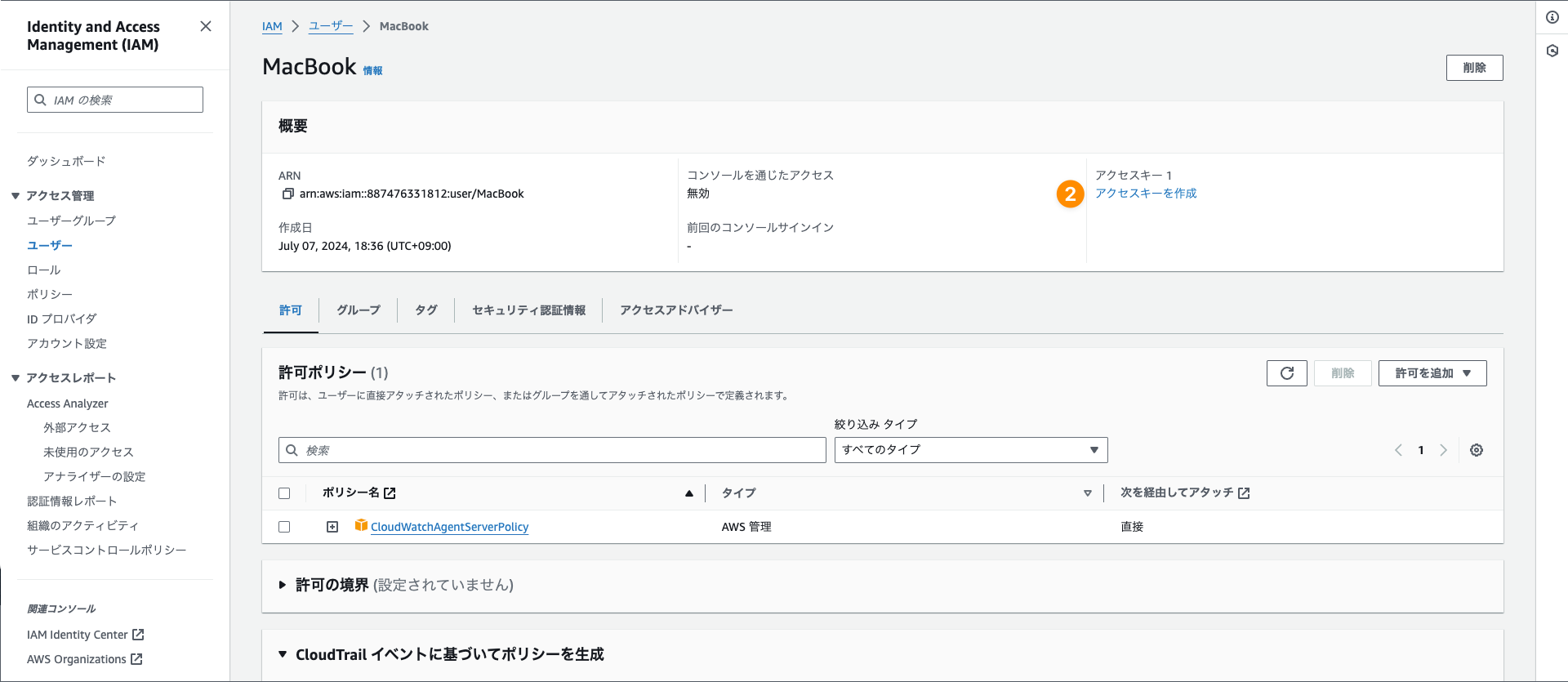Click the magnifier icon in IAM search

pos(40,100)
